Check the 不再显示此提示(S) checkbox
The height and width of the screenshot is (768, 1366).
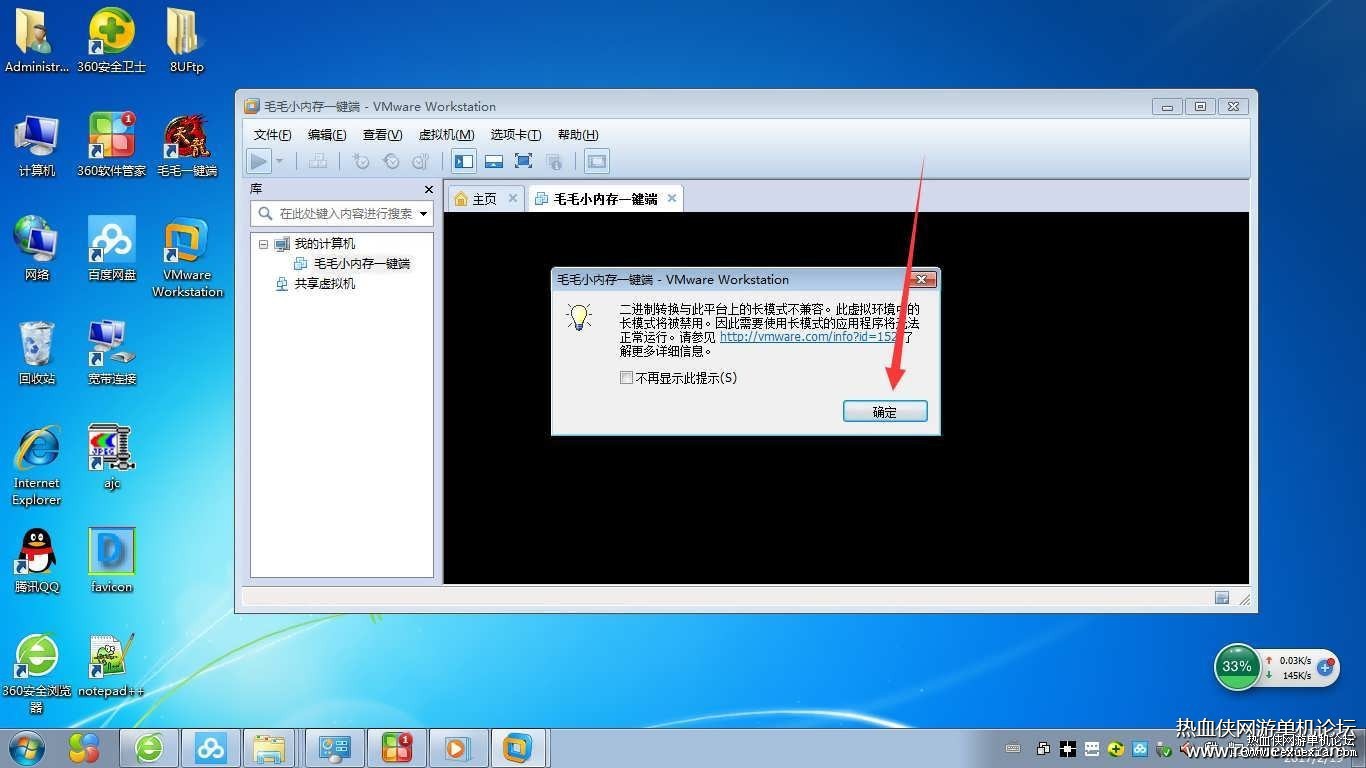coord(626,378)
